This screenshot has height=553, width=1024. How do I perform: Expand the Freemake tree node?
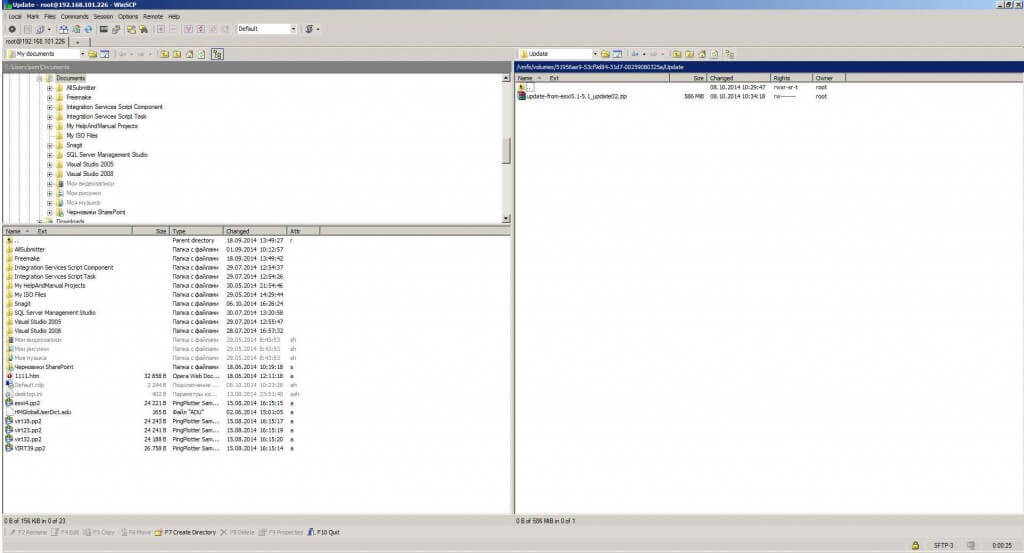click(x=50, y=97)
